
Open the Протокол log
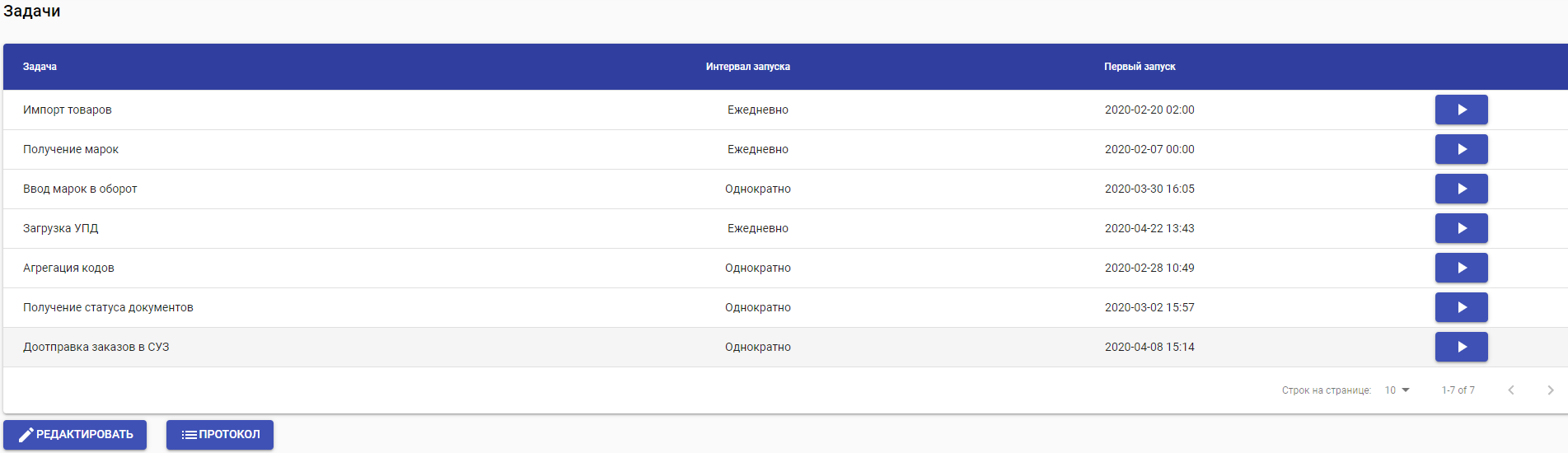click(220, 435)
